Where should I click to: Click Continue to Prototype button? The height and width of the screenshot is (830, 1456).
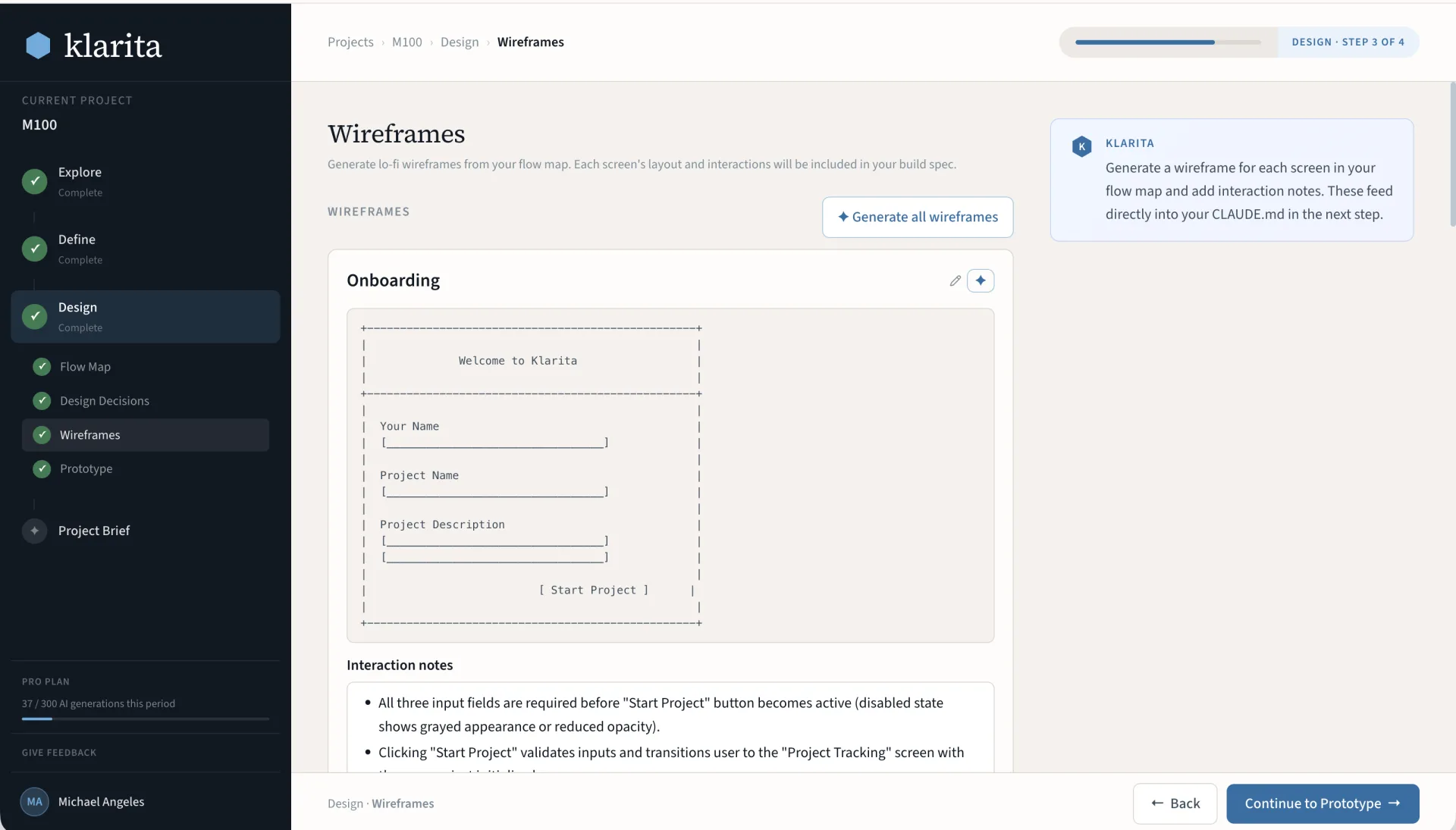click(1323, 803)
